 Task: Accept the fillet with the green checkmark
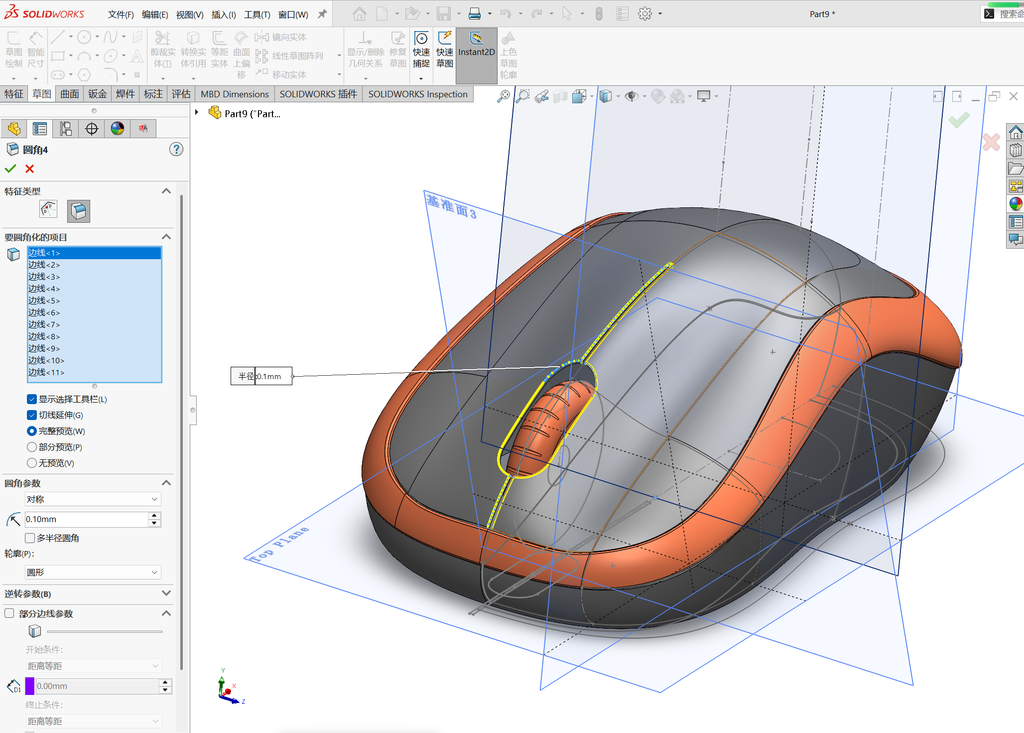click(10, 169)
